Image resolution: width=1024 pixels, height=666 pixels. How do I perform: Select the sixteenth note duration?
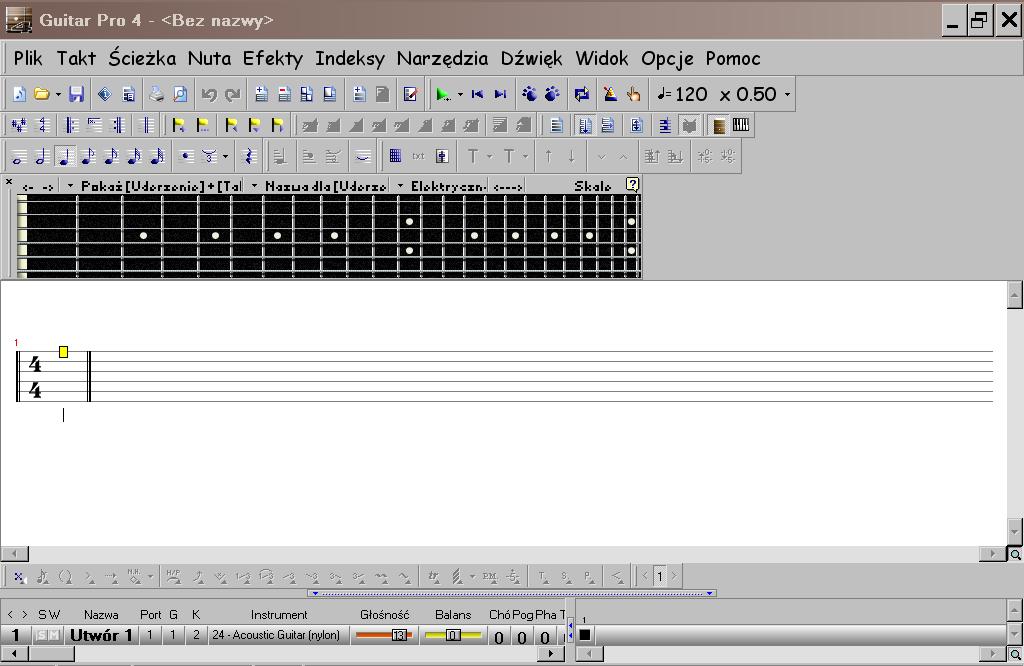tap(111, 157)
